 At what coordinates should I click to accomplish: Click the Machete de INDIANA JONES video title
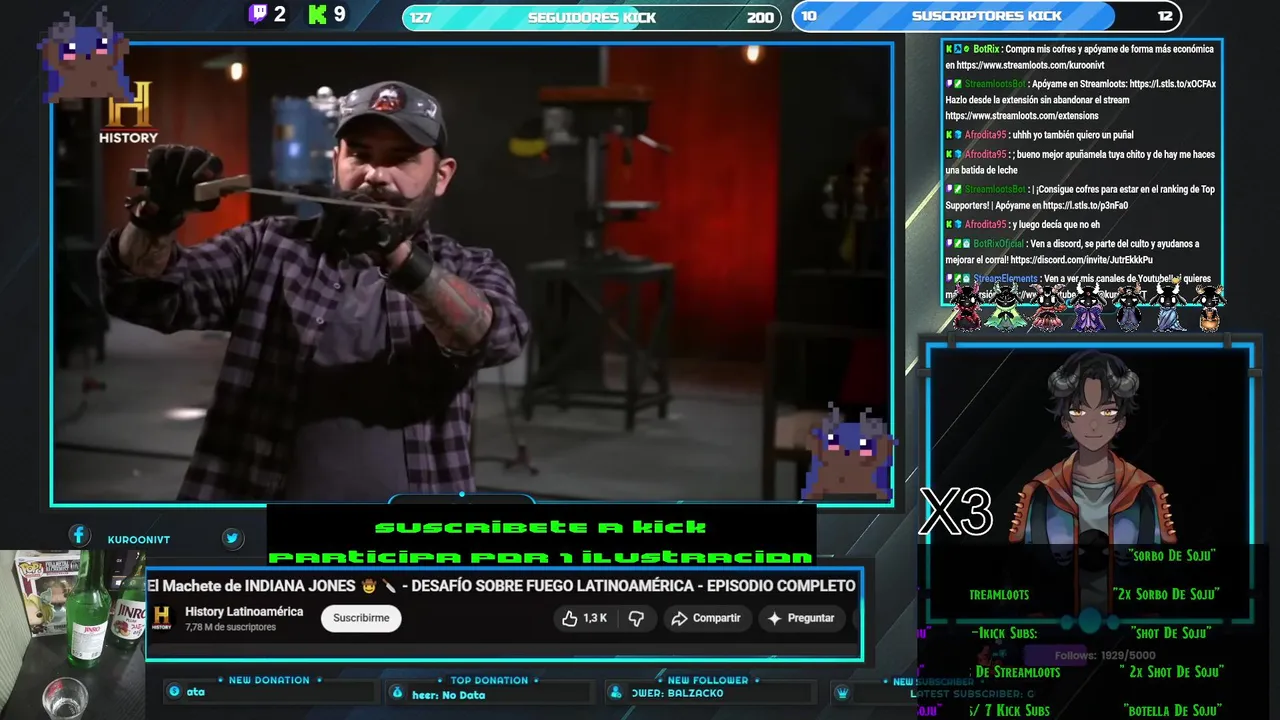point(501,586)
